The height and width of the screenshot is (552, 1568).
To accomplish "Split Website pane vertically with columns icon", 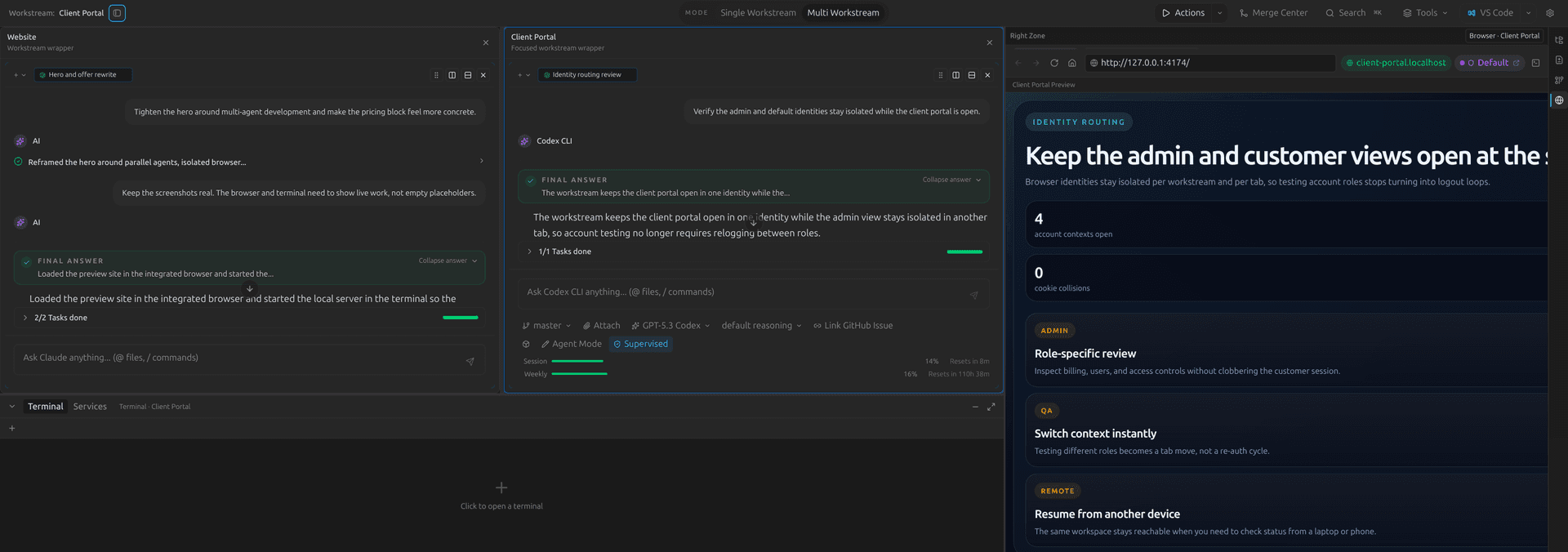I will click(452, 75).
